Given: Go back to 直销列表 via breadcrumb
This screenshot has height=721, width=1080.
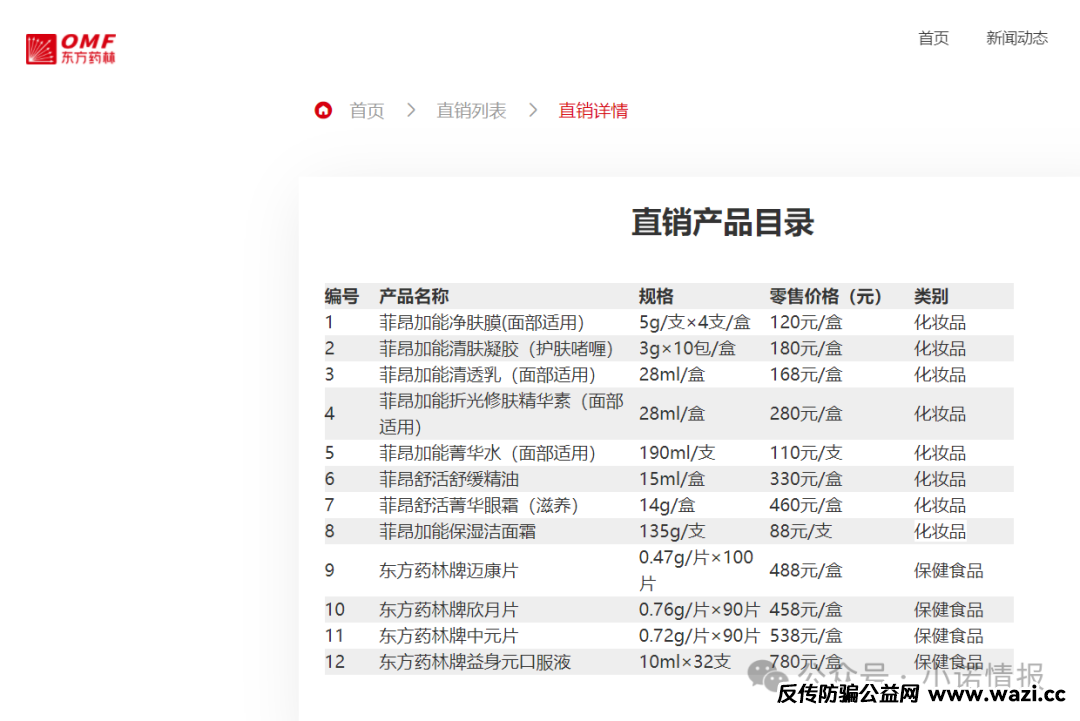Looking at the screenshot, I should pyautogui.click(x=471, y=110).
